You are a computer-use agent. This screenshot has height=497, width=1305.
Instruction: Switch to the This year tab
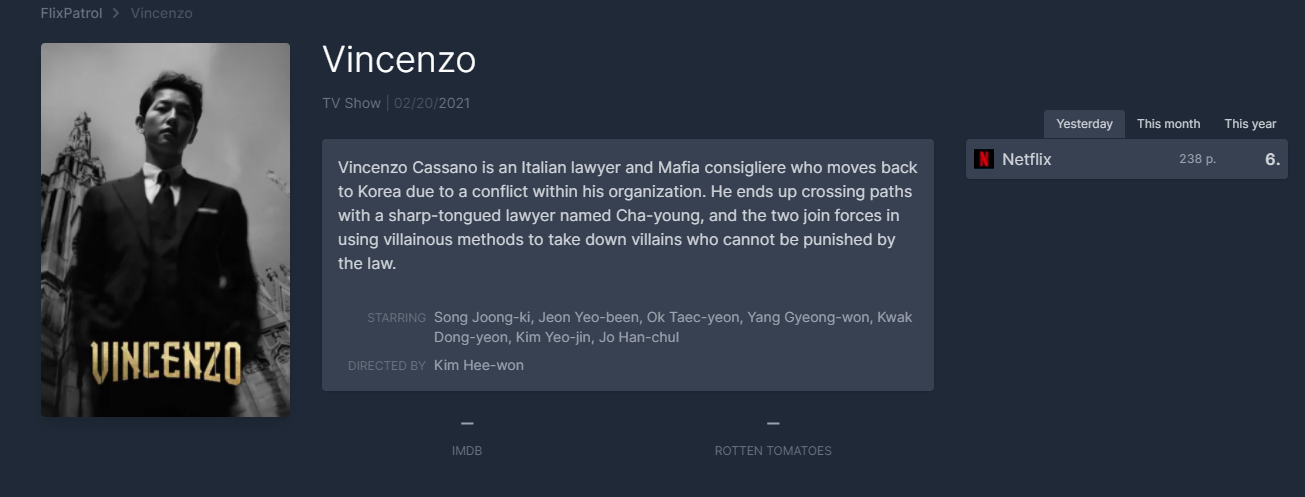1250,124
